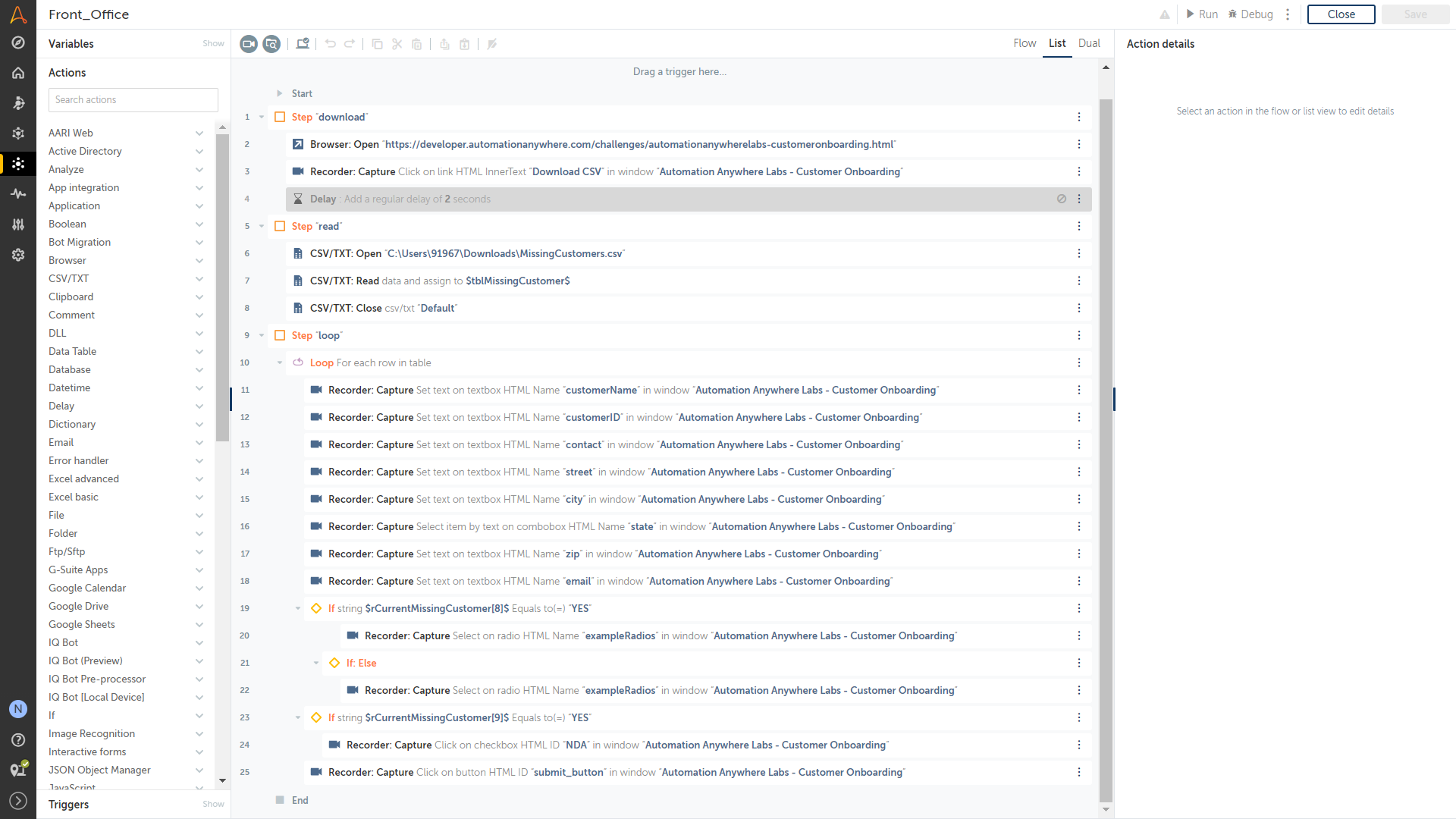The width and height of the screenshot is (1456, 819).
Task: Click the Run button
Action: click(1202, 14)
